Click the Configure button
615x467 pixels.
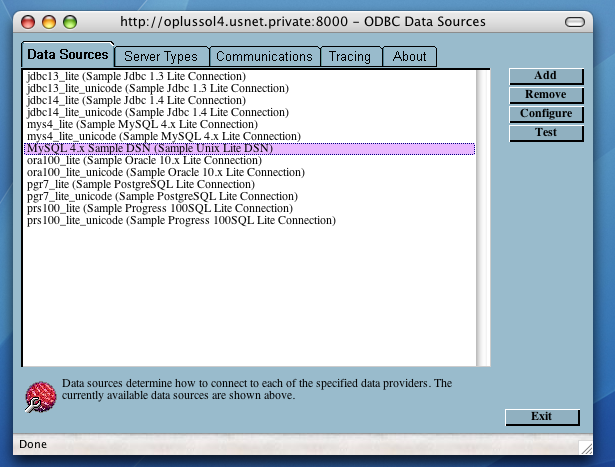click(x=546, y=114)
